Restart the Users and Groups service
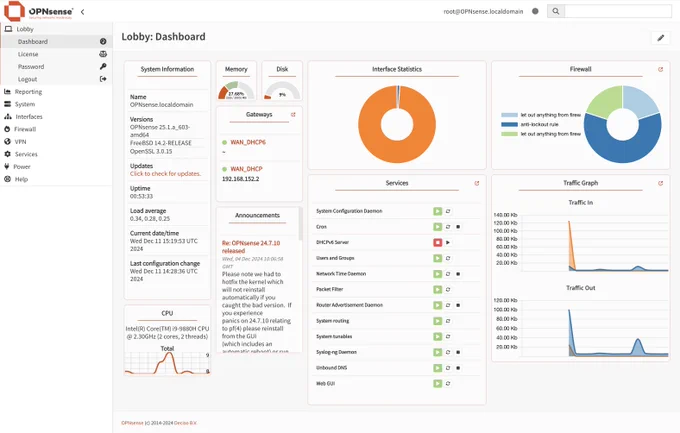This screenshot has width=680, height=433. point(448,258)
